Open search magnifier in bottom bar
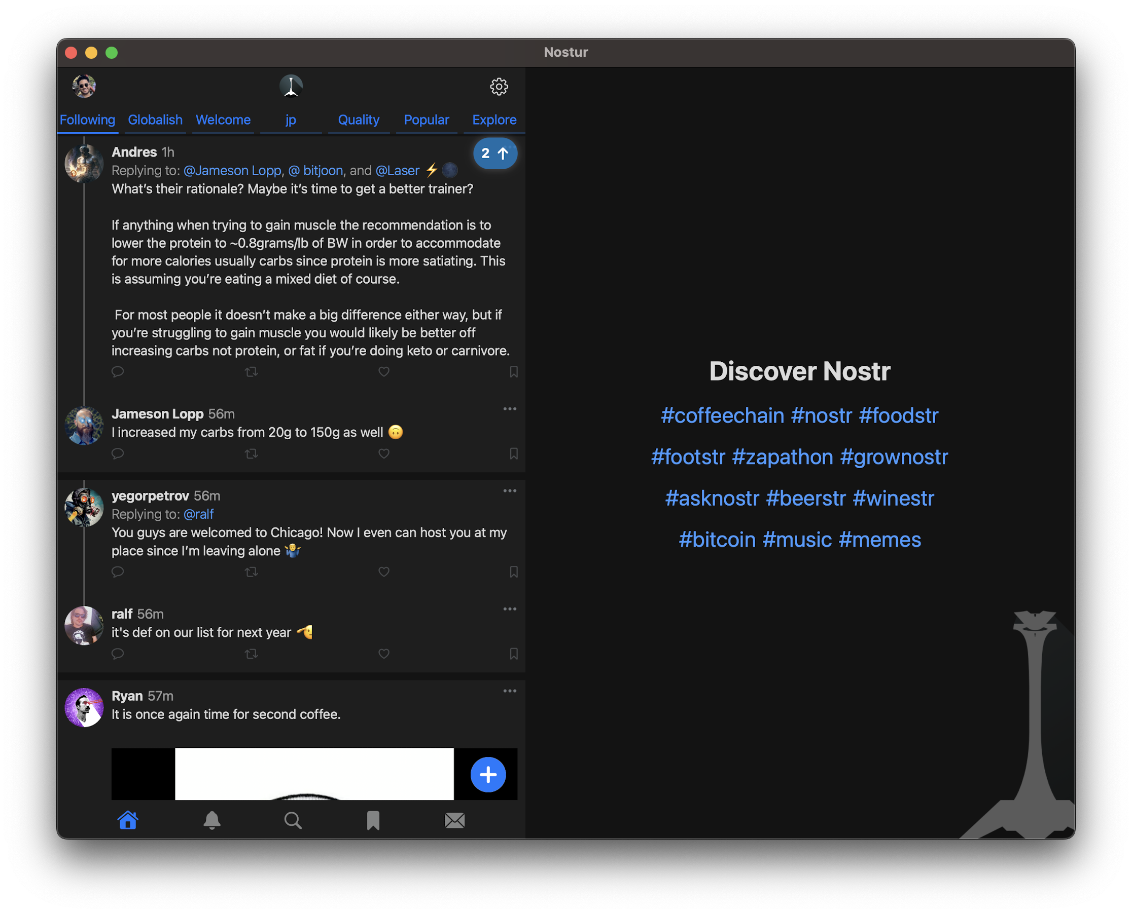The height and width of the screenshot is (914, 1132). (x=293, y=821)
